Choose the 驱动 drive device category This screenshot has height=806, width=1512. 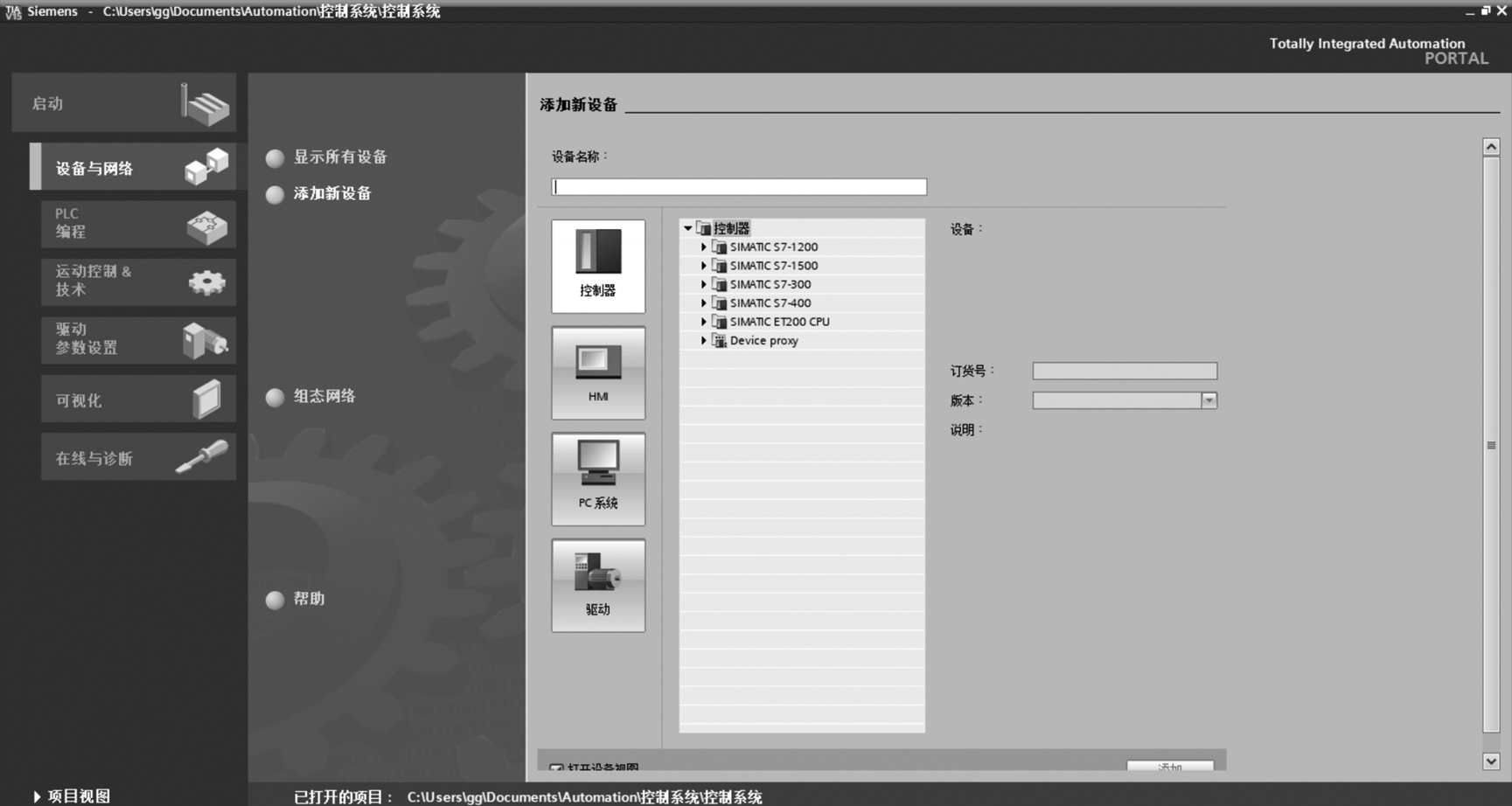598,585
